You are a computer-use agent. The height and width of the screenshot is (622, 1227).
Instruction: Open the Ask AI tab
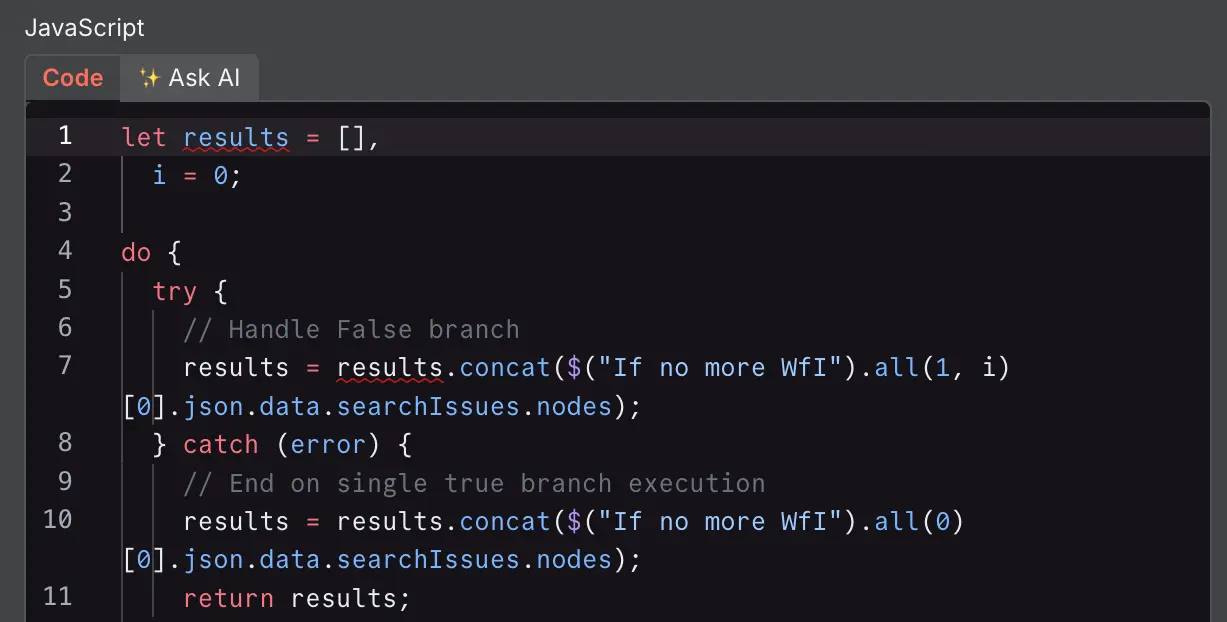(190, 78)
